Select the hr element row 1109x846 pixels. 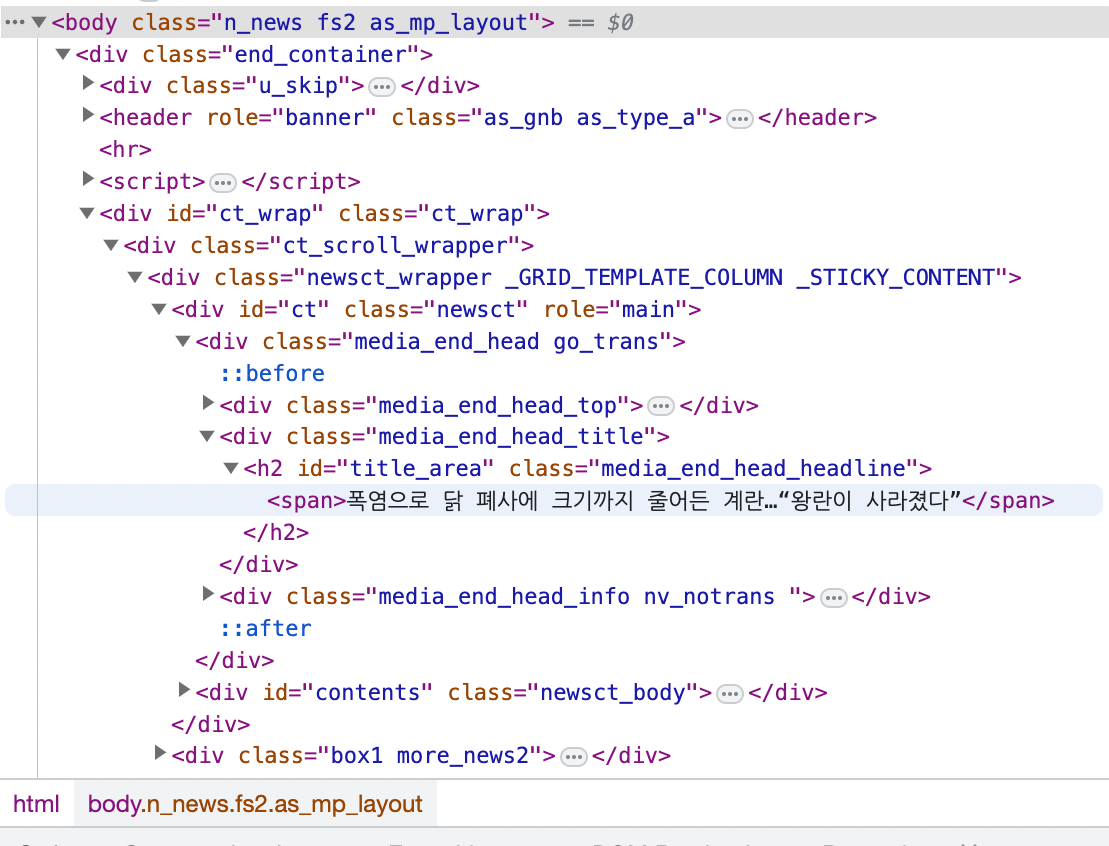(126, 150)
